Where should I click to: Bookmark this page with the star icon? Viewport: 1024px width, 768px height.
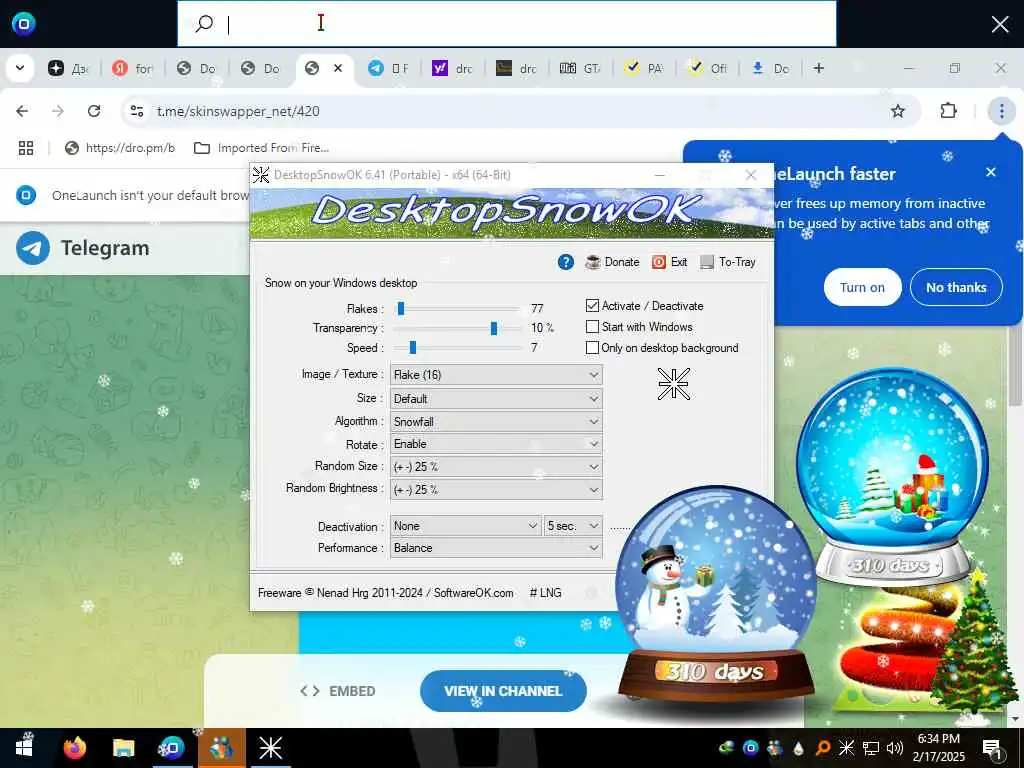[898, 111]
